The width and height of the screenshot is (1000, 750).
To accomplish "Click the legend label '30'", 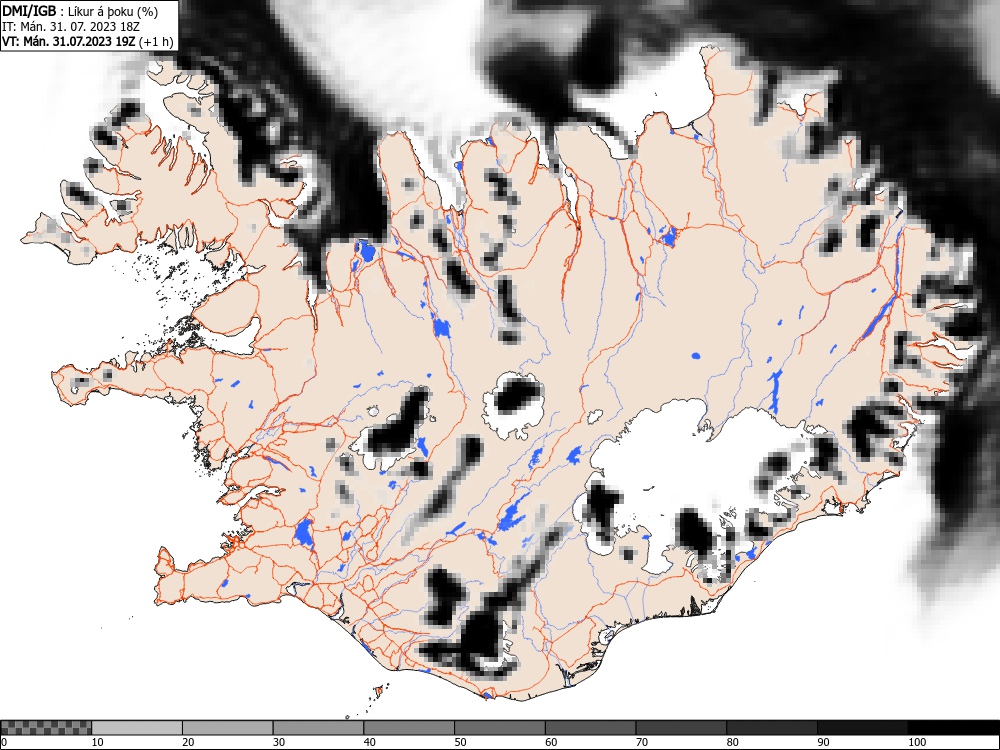I will tap(279, 742).
